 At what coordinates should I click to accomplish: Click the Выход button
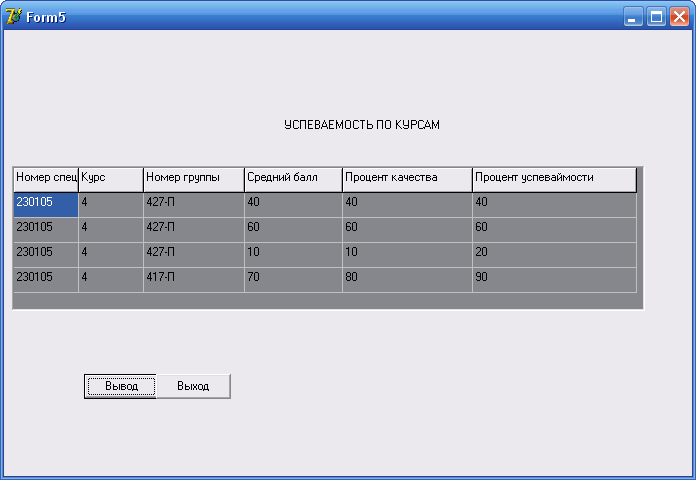[x=194, y=386]
